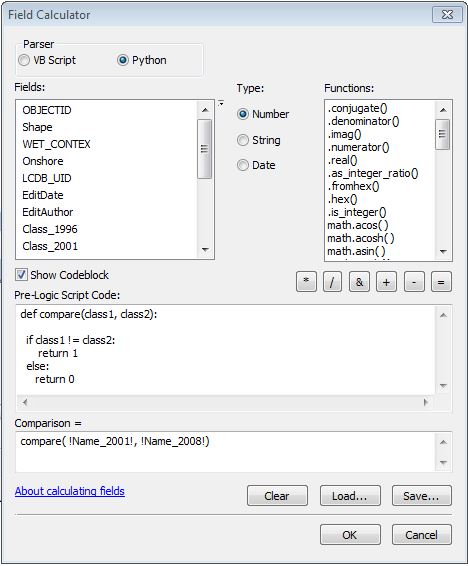Pick the math.asin( ) function
This screenshot has height=566, width=468.
click(356, 251)
